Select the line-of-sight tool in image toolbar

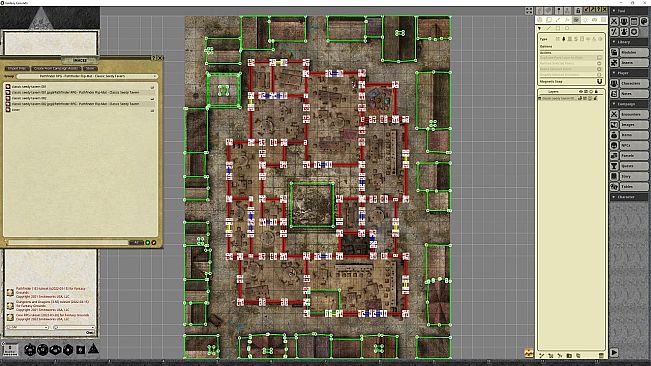pyautogui.click(x=576, y=20)
